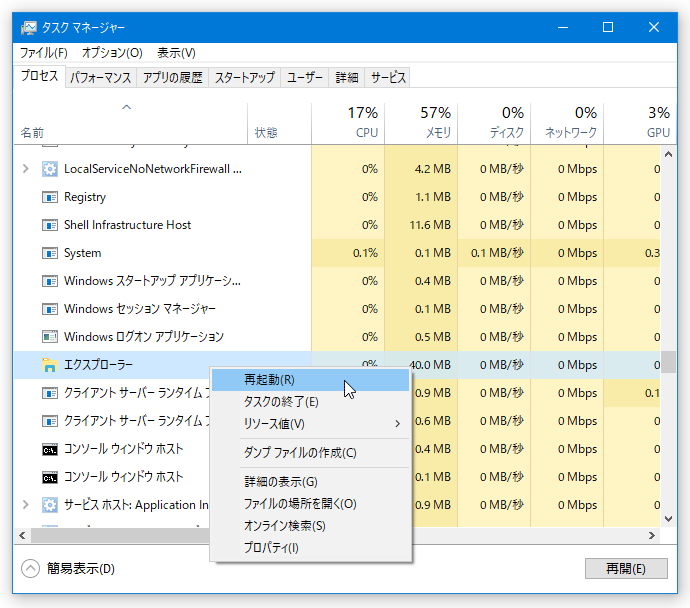
Task: Click the 0.1 MB/秒 disk value
Action: (497, 253)
